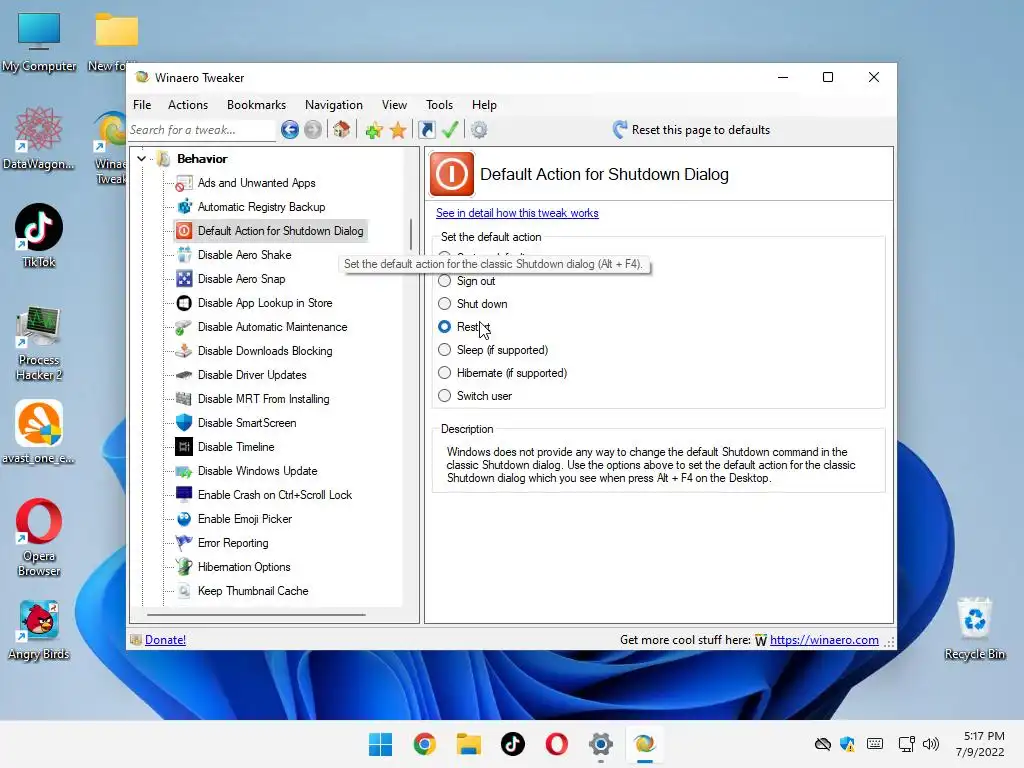The width and height of the screenshot is (1024, 768).
Task: Select Switch user radio button
Action: [x=445, y=396]
